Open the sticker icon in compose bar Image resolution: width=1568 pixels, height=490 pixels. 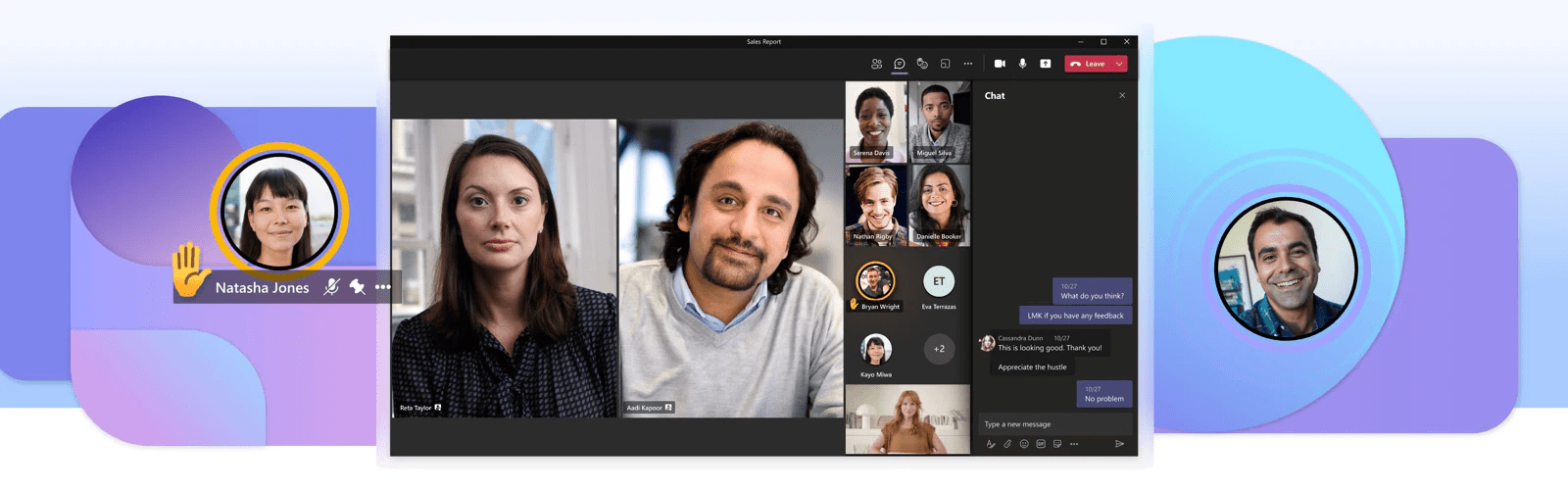(x=1057, y=444)
